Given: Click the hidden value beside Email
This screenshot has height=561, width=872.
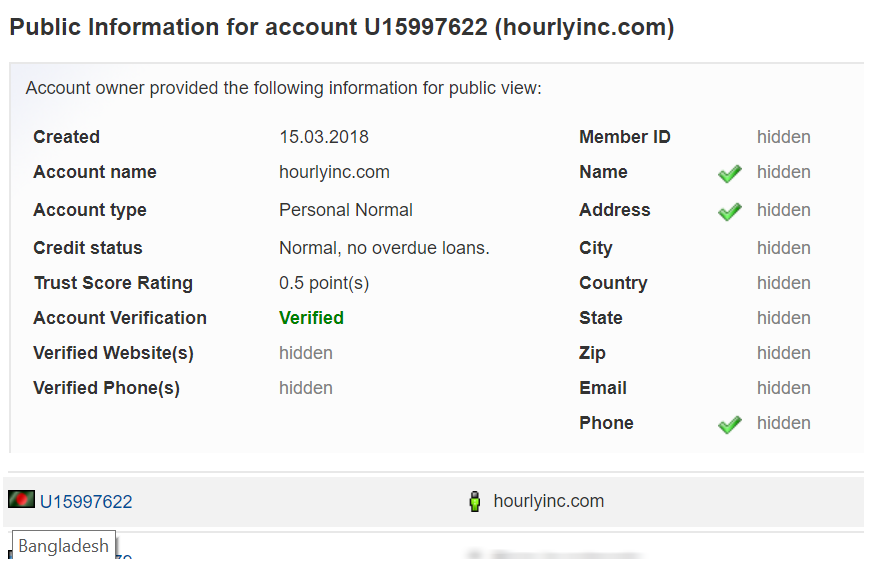Looking at the screenshot, I should pos(783,388).
